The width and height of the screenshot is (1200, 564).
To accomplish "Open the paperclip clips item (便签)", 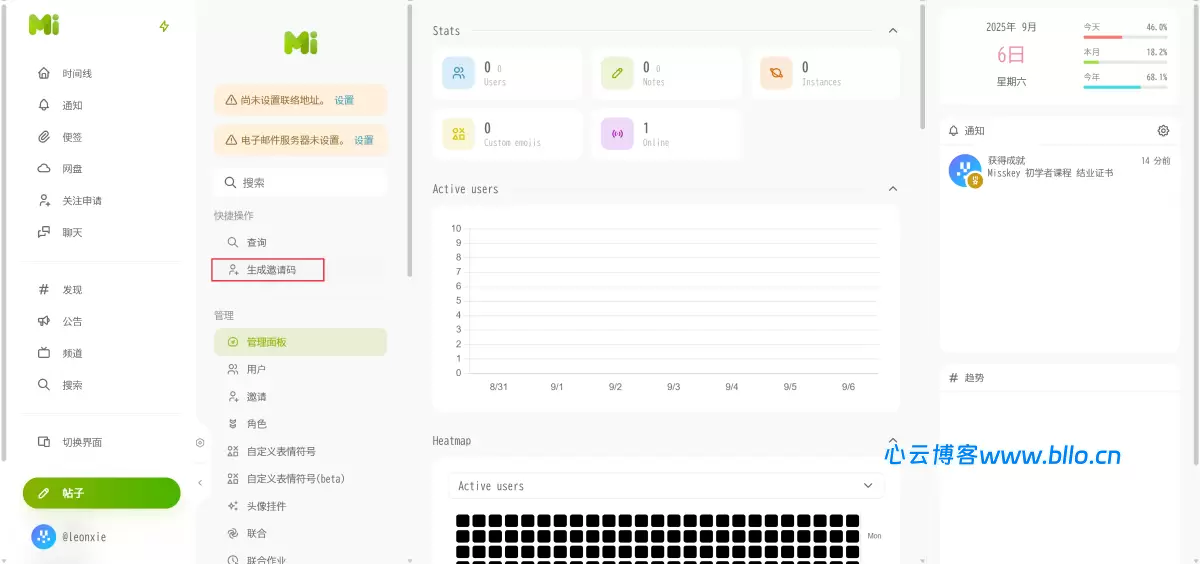I will [x=43, y=137].
